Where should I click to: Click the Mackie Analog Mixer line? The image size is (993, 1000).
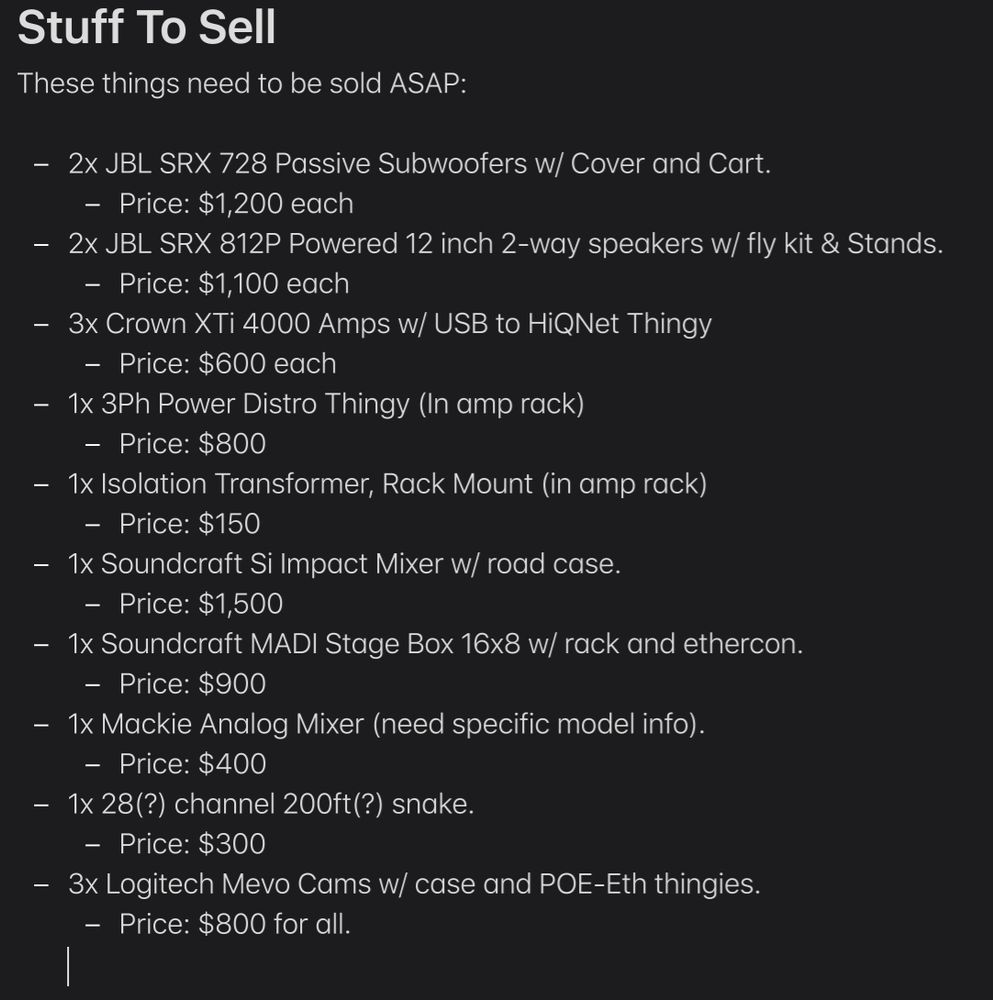[386, 724]
